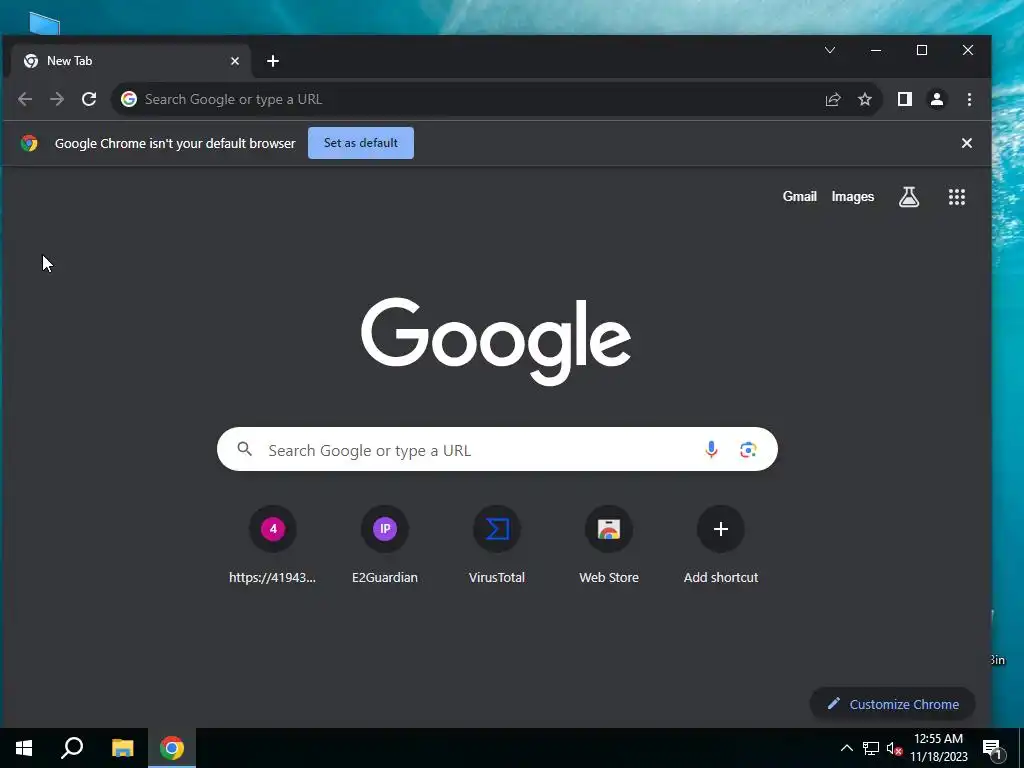The height and width of the screenshot is (768, 1024).
Task: Close the New Tab tab
Action: (x=234, y=61)
